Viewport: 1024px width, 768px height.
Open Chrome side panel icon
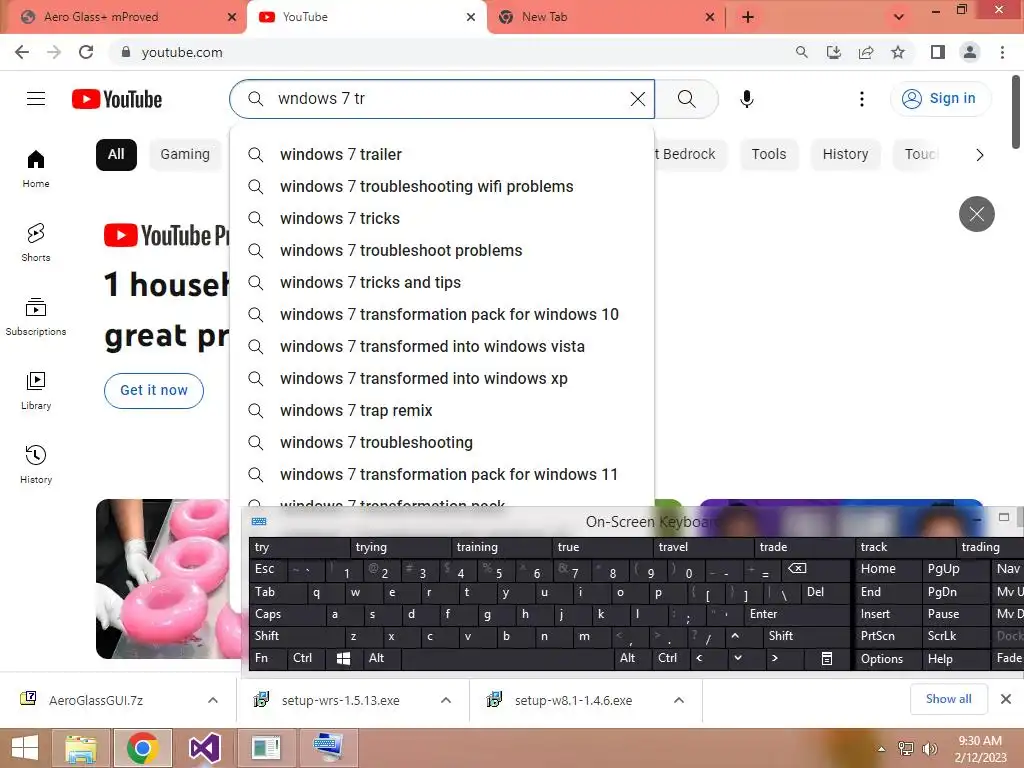click(x=938, y=52)
